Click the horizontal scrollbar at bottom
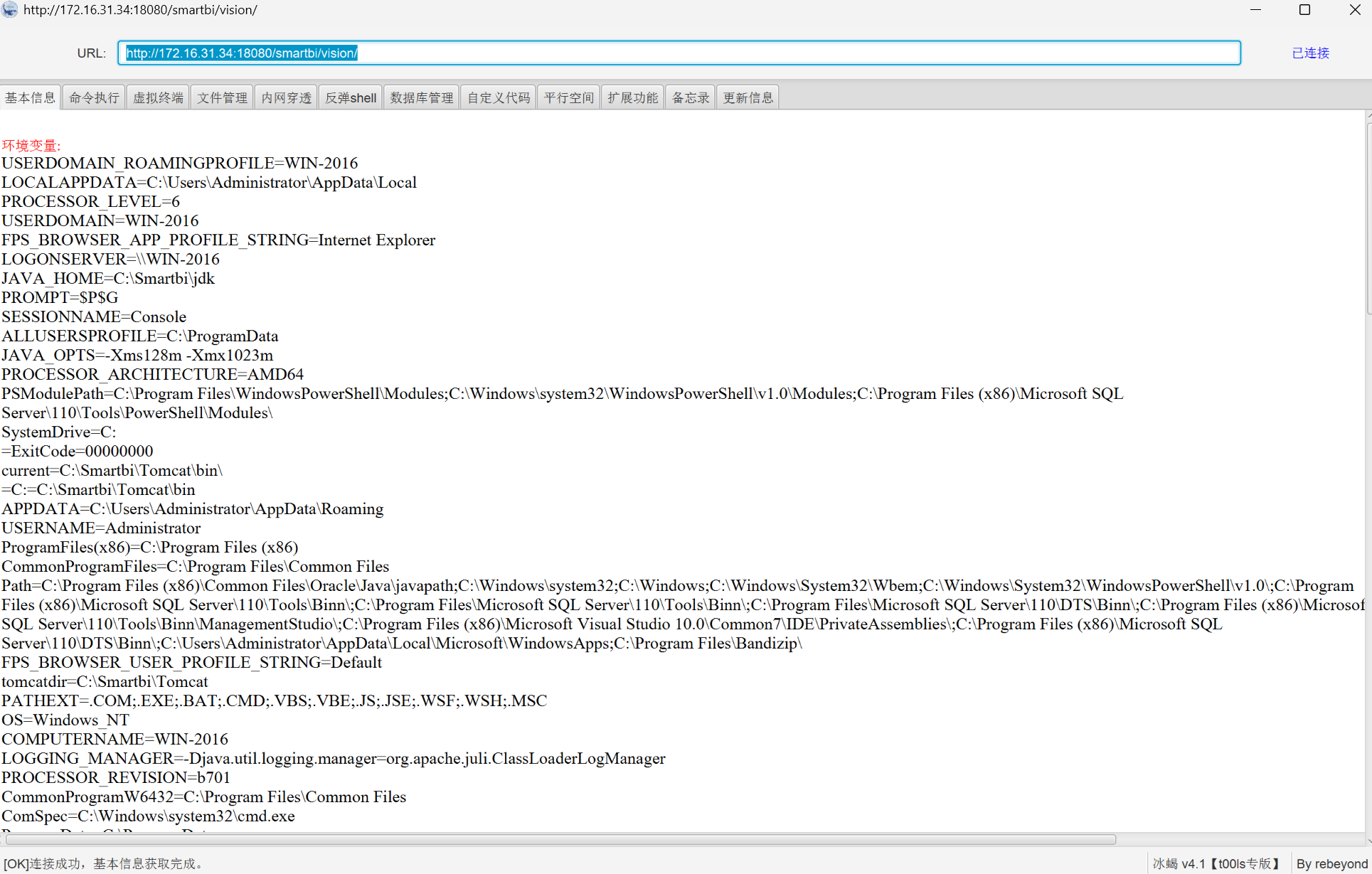 point(560,840)
